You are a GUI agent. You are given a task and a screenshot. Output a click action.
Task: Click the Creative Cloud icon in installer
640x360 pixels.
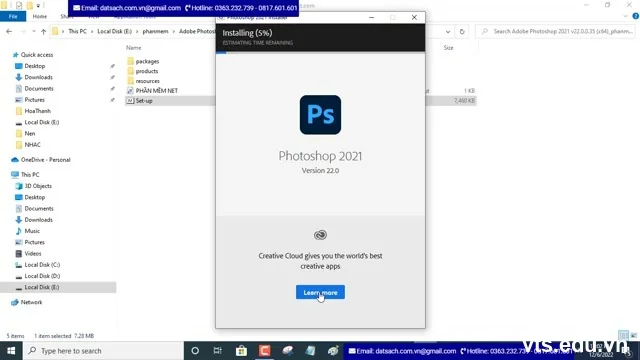pyautogui.click(x=320, y=235)
